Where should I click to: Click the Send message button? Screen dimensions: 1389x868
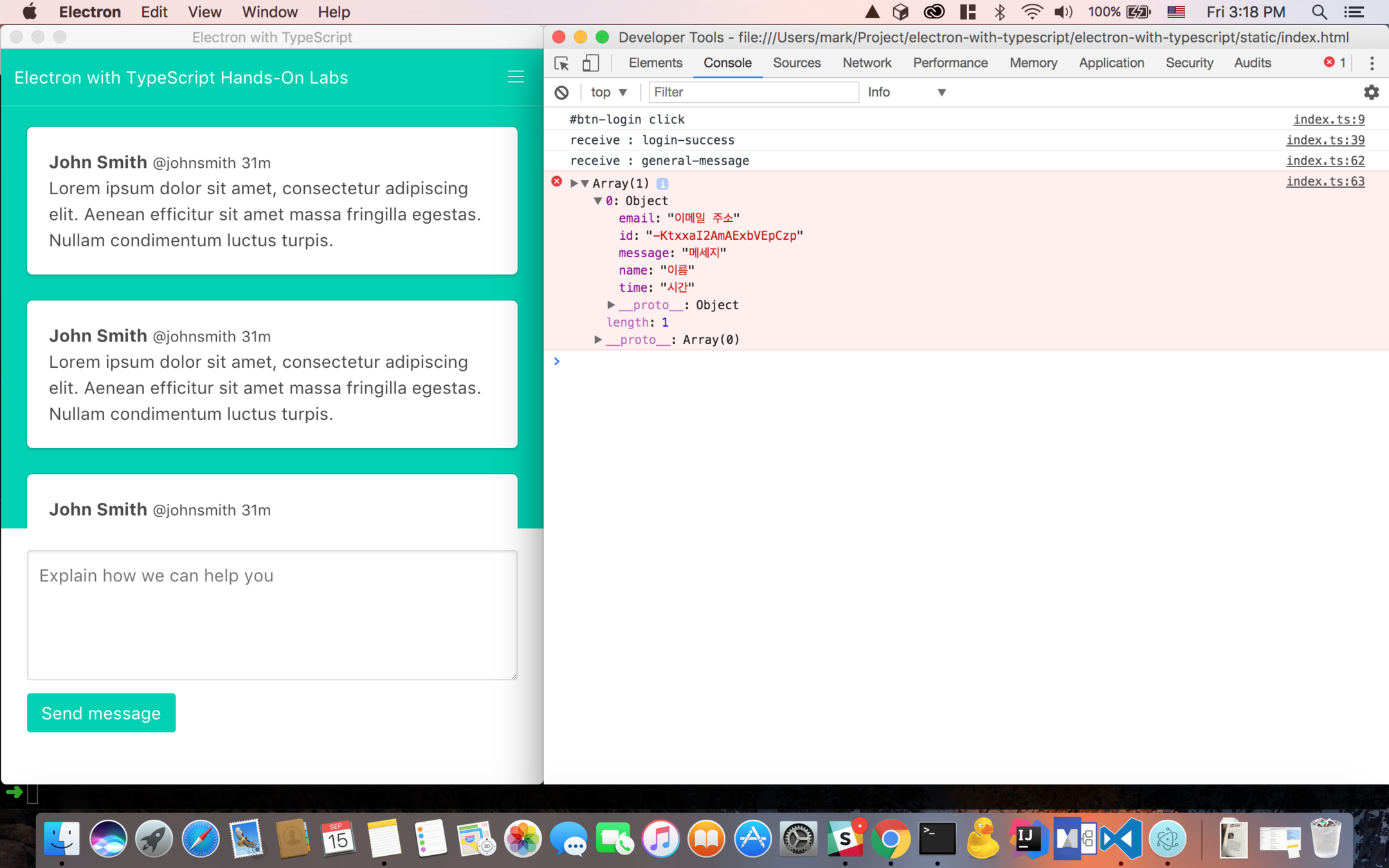[101, 712]
